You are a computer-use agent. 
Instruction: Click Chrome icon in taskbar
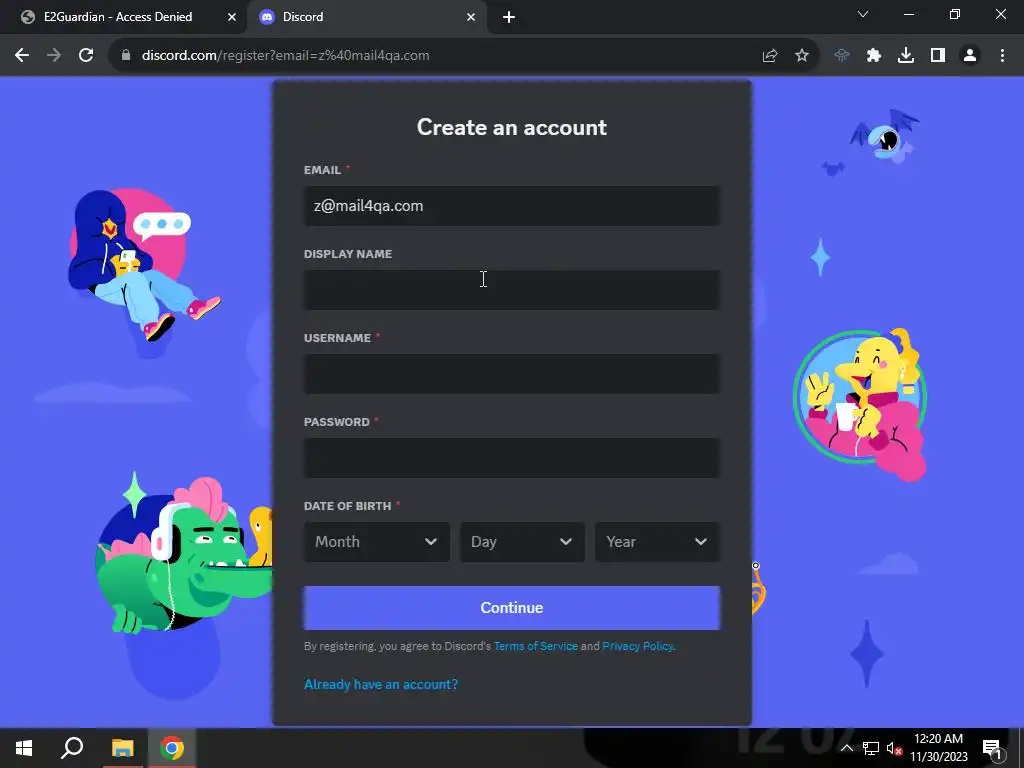pos(172,748)
